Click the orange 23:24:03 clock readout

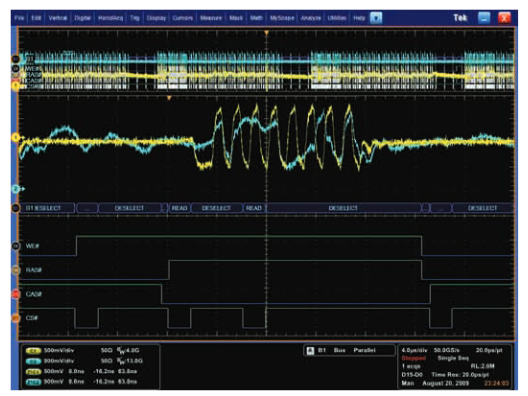496,383
